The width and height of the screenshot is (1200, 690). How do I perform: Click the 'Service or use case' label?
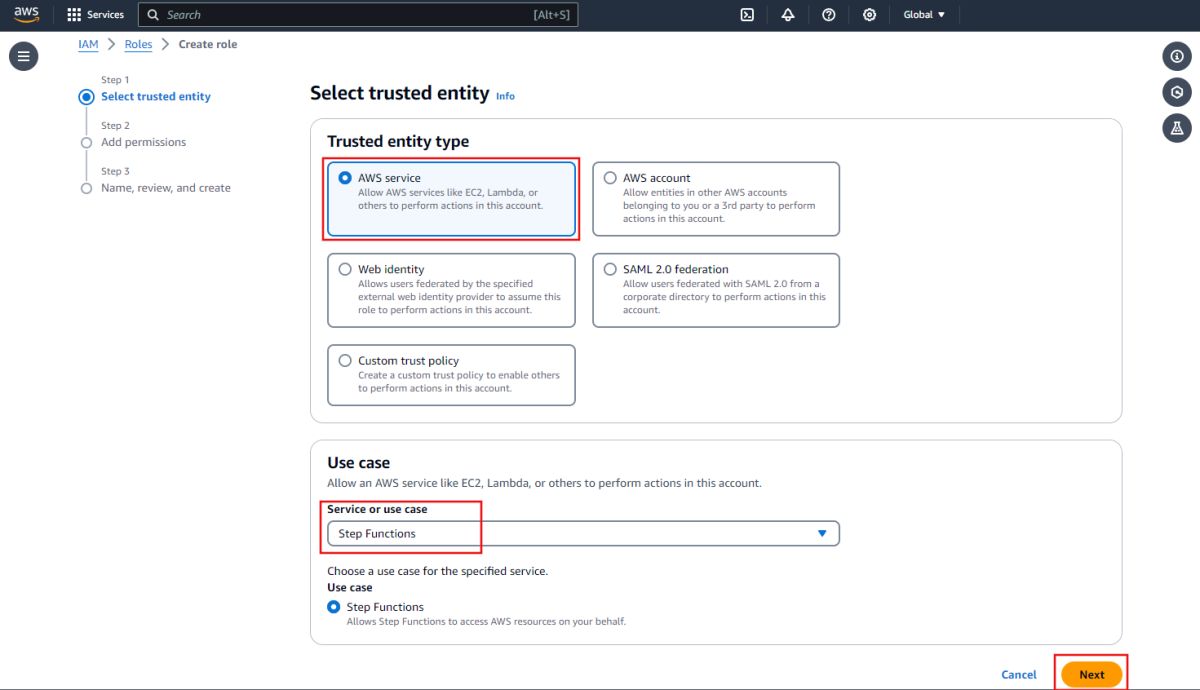tap(377, 509)
